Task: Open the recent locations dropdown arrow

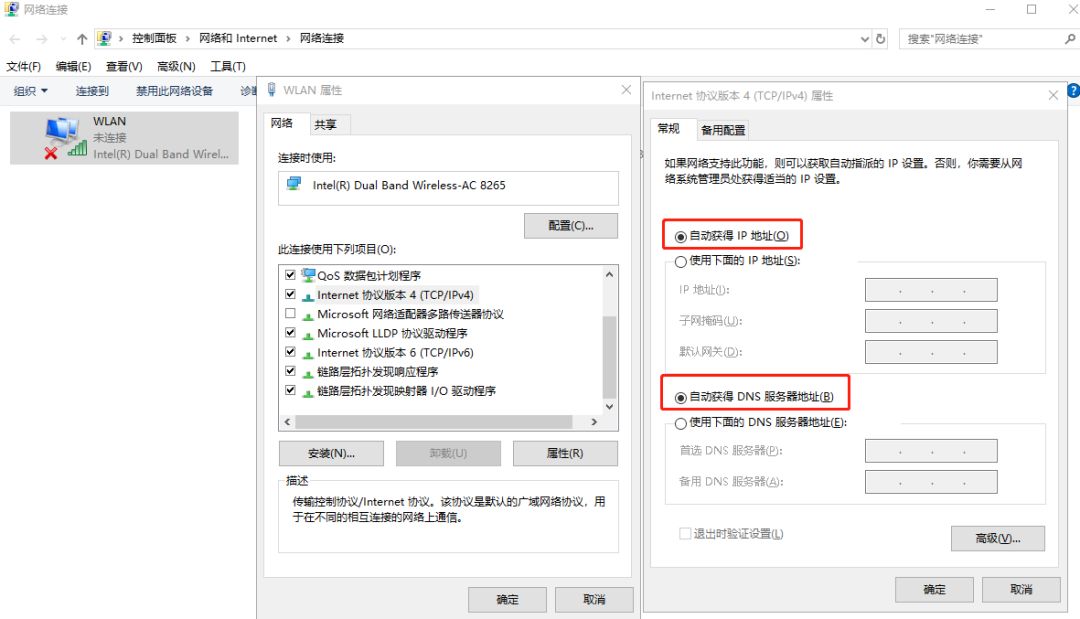Action: point(63,39)
